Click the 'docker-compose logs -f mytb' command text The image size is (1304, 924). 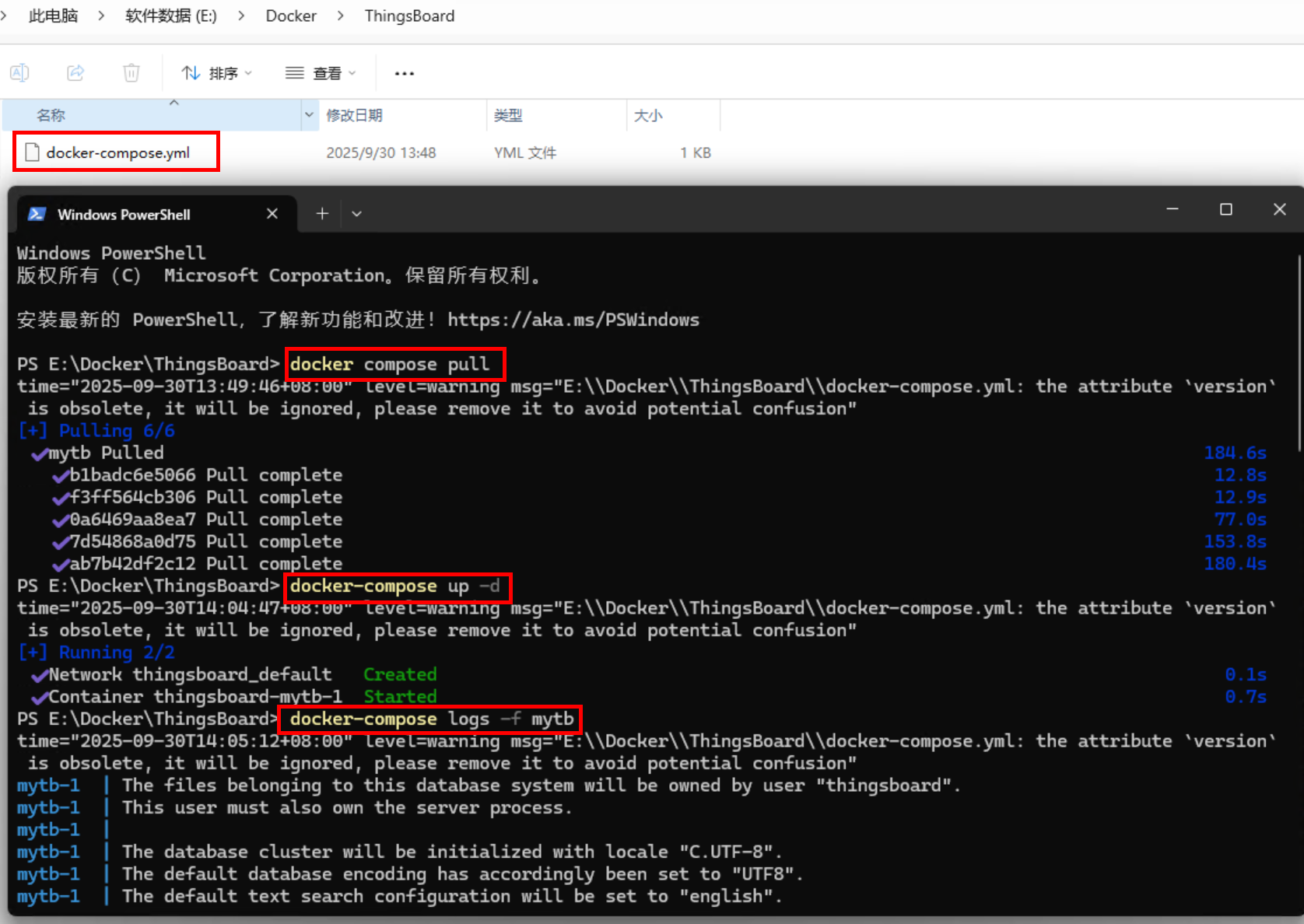[432, 719]
